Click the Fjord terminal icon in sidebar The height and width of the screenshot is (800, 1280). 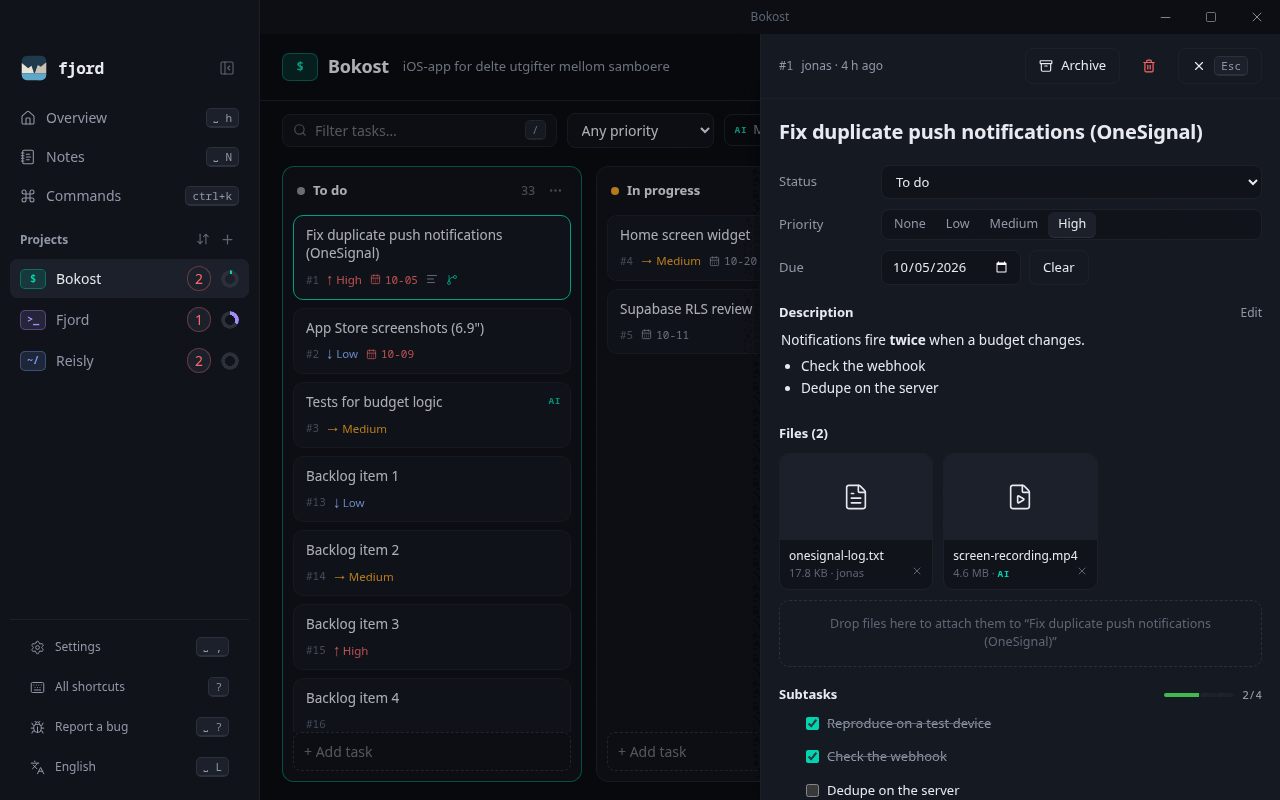point(33,320)
